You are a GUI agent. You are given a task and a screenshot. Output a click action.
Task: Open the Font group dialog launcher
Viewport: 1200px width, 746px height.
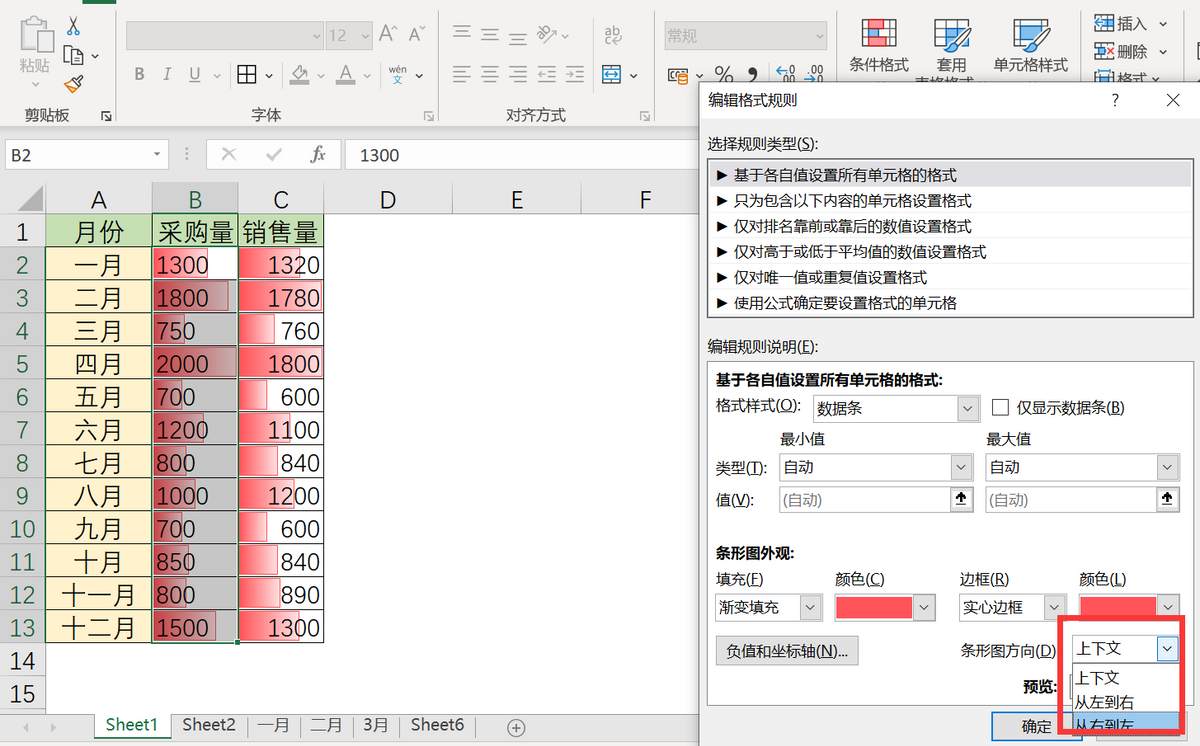coord(429,116)
